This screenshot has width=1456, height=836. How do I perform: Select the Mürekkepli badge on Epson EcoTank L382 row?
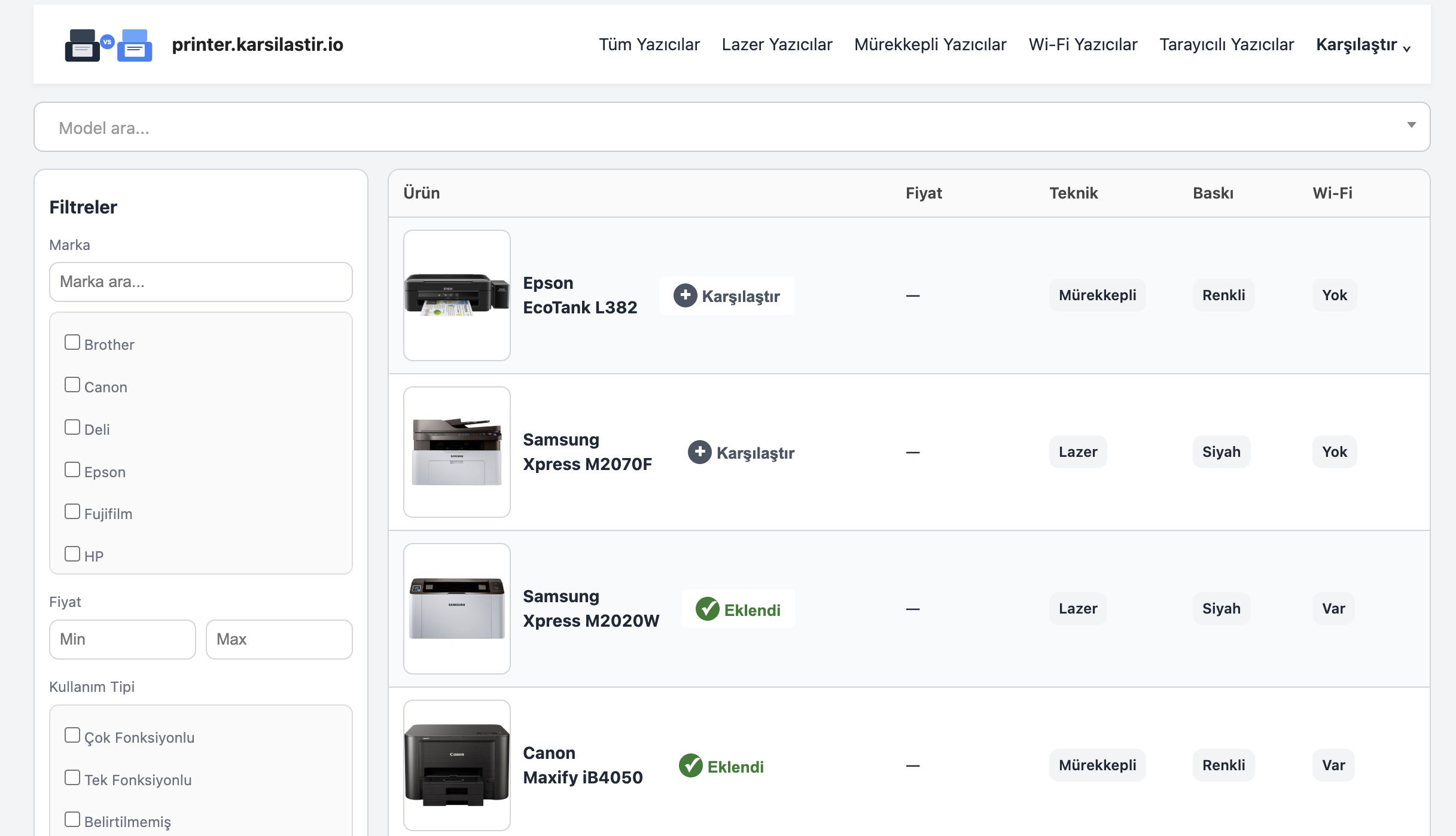click(x=1097, y=295)
